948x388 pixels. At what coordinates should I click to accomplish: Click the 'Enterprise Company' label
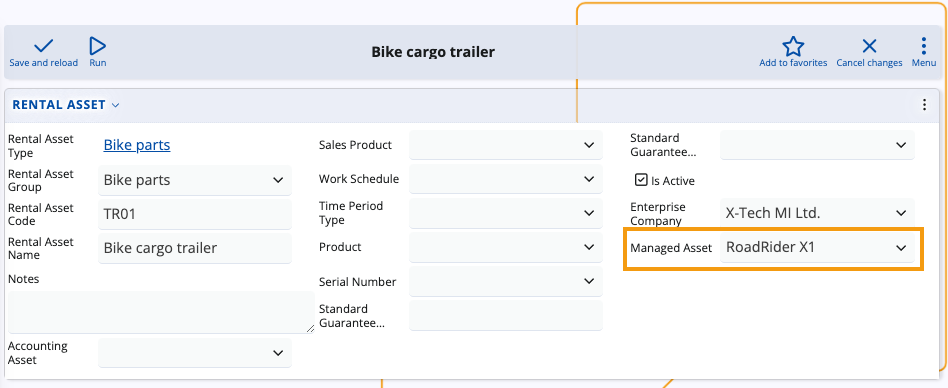[x=658, y=214]
